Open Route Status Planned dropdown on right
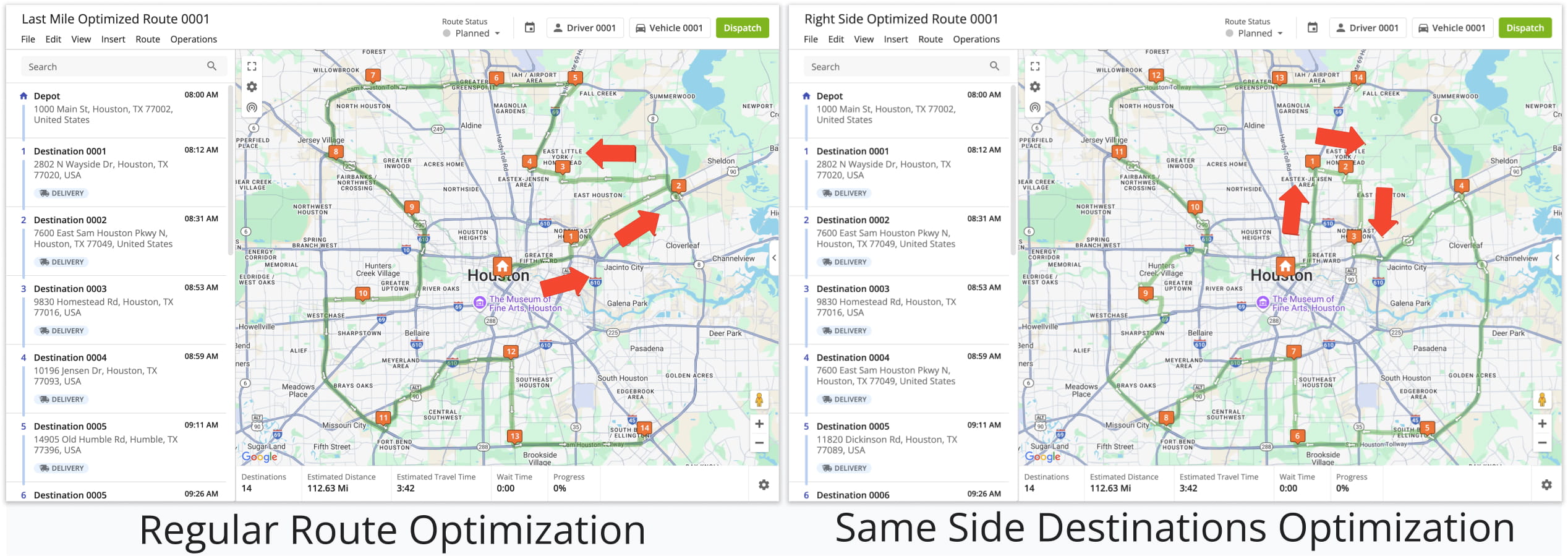This screenshot has width=1568, height=556. coord(1255,33)
